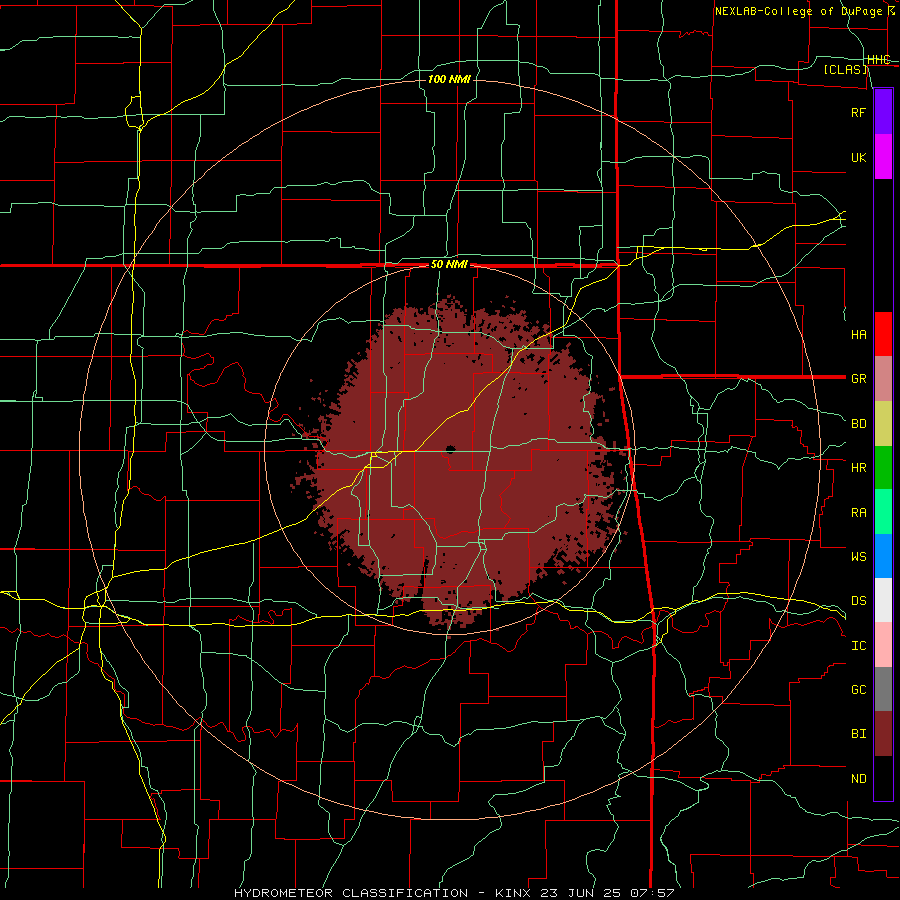The height and width of the screenshot is (900, 900).
Task: Click the WS legend label
Action: (x=858, y=557)
